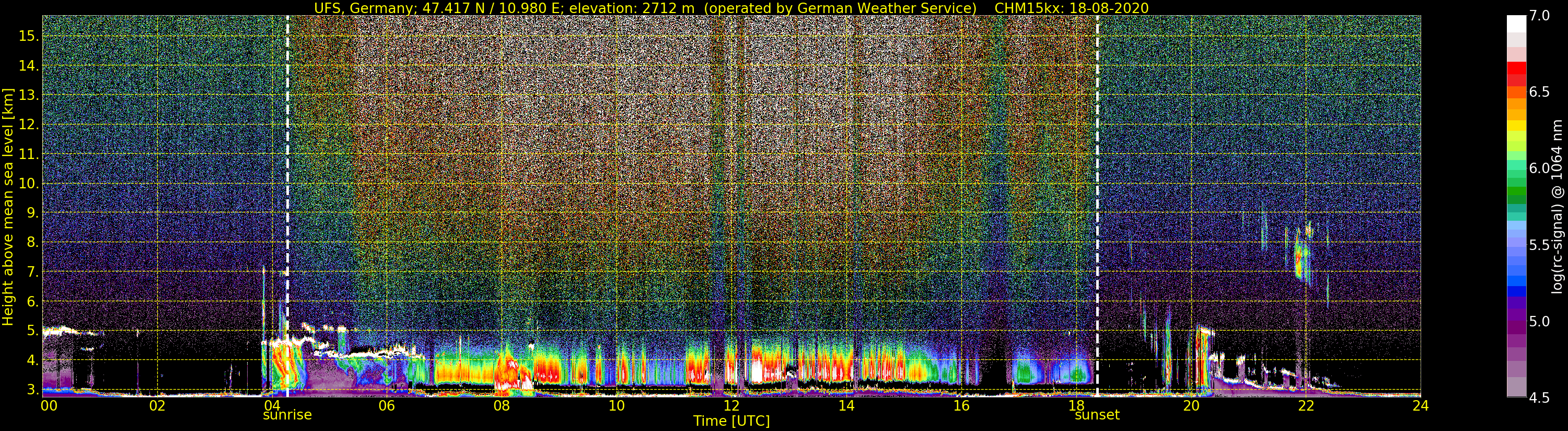
Task: Click the y-axis tick label '12.'
Action: pyautogui.click(x=29, y=125)
